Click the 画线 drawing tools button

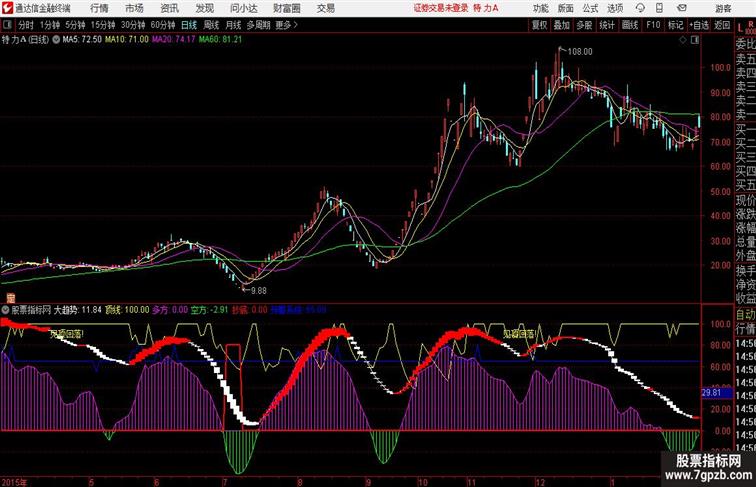[629, 24]
